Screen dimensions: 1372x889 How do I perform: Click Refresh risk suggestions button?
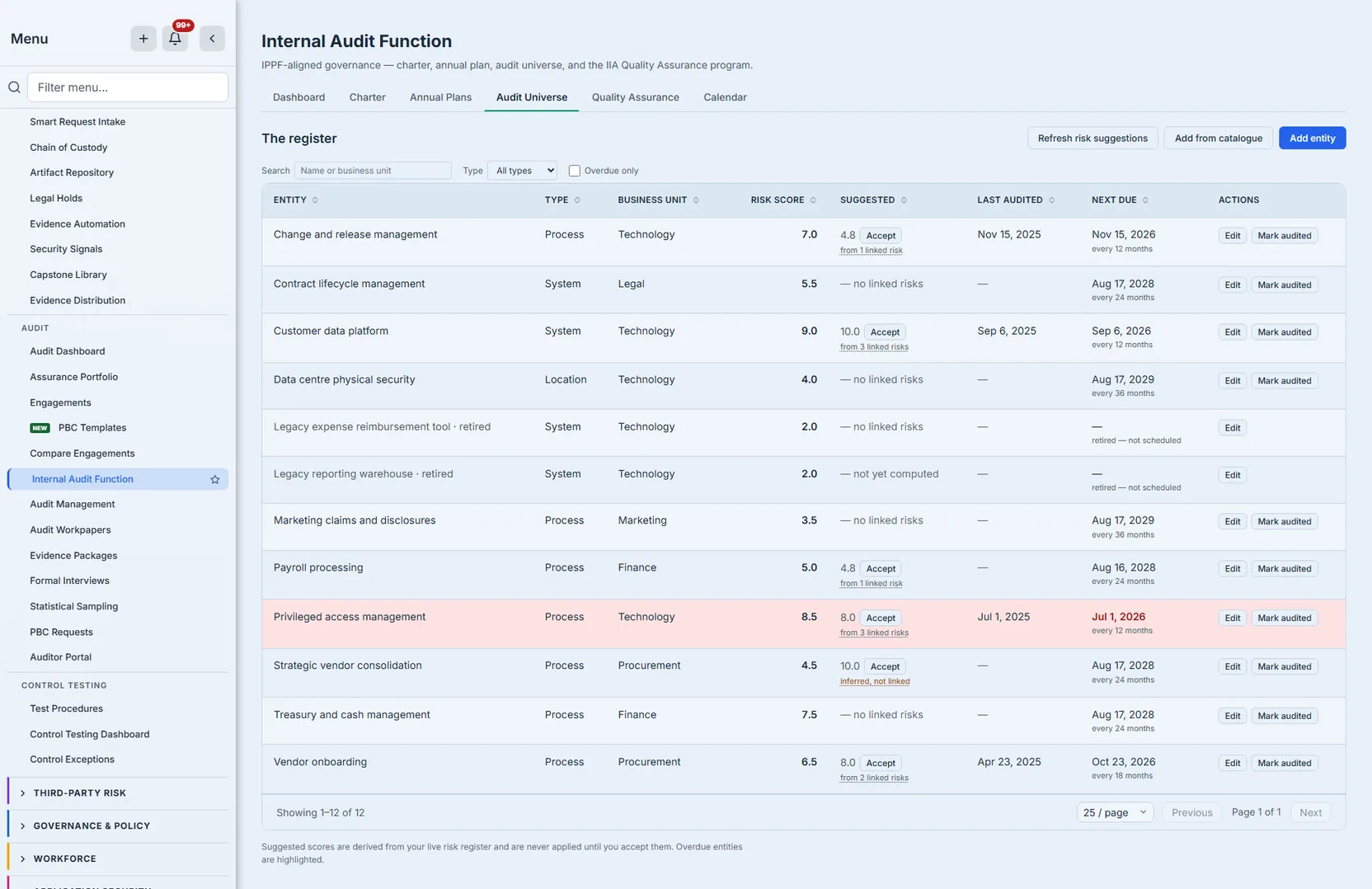(1092, 138)
